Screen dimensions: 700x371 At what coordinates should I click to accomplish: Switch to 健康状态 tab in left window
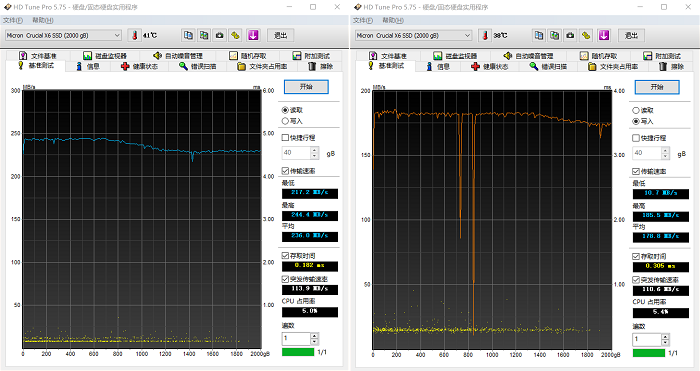tap(140, 67)
